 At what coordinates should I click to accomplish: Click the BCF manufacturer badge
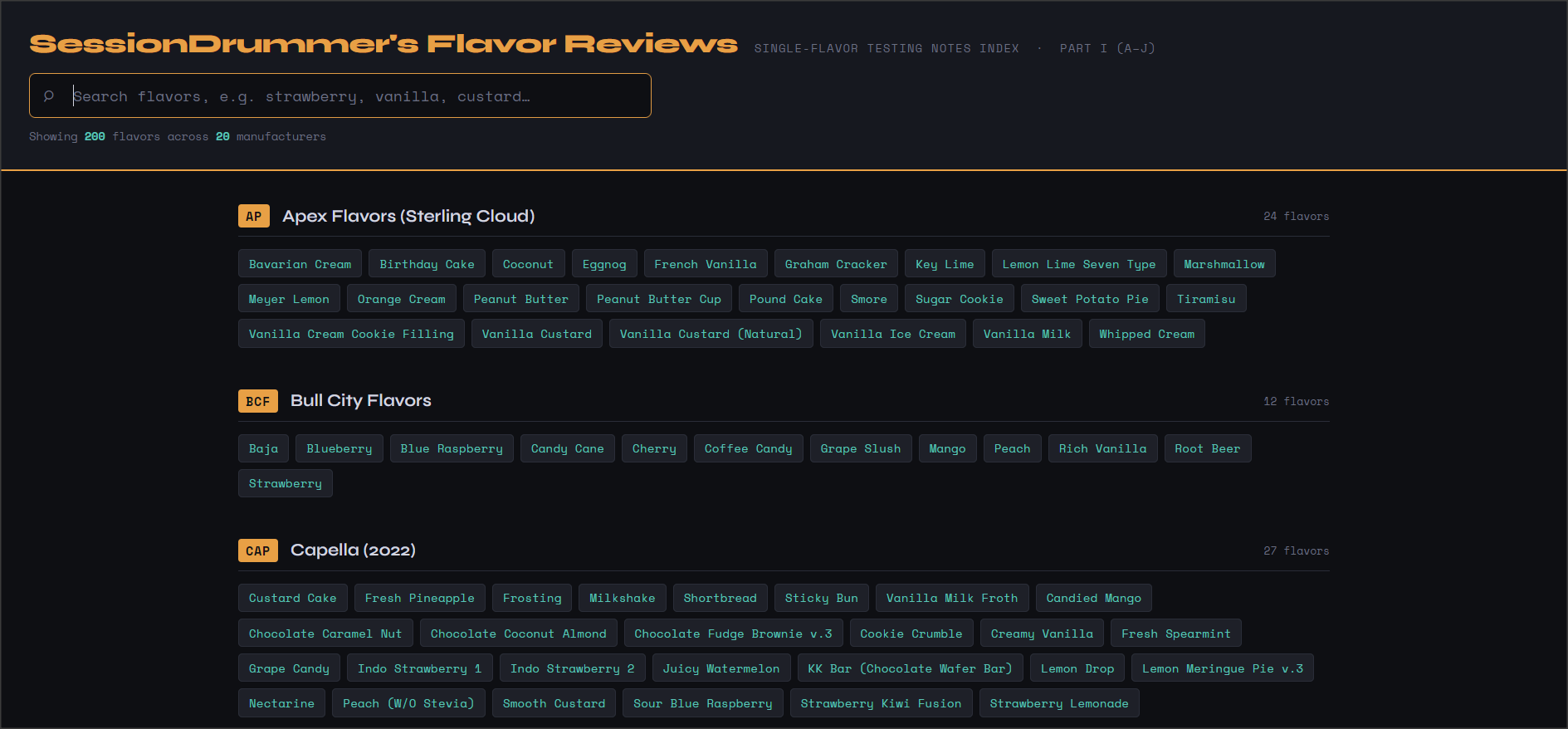click(x=257, y=402)
